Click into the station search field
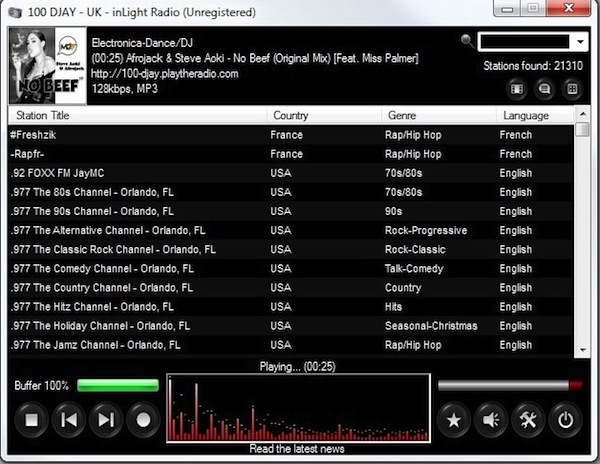The width and height of the screenshot is (600, 464). click(x=525, y=42)
